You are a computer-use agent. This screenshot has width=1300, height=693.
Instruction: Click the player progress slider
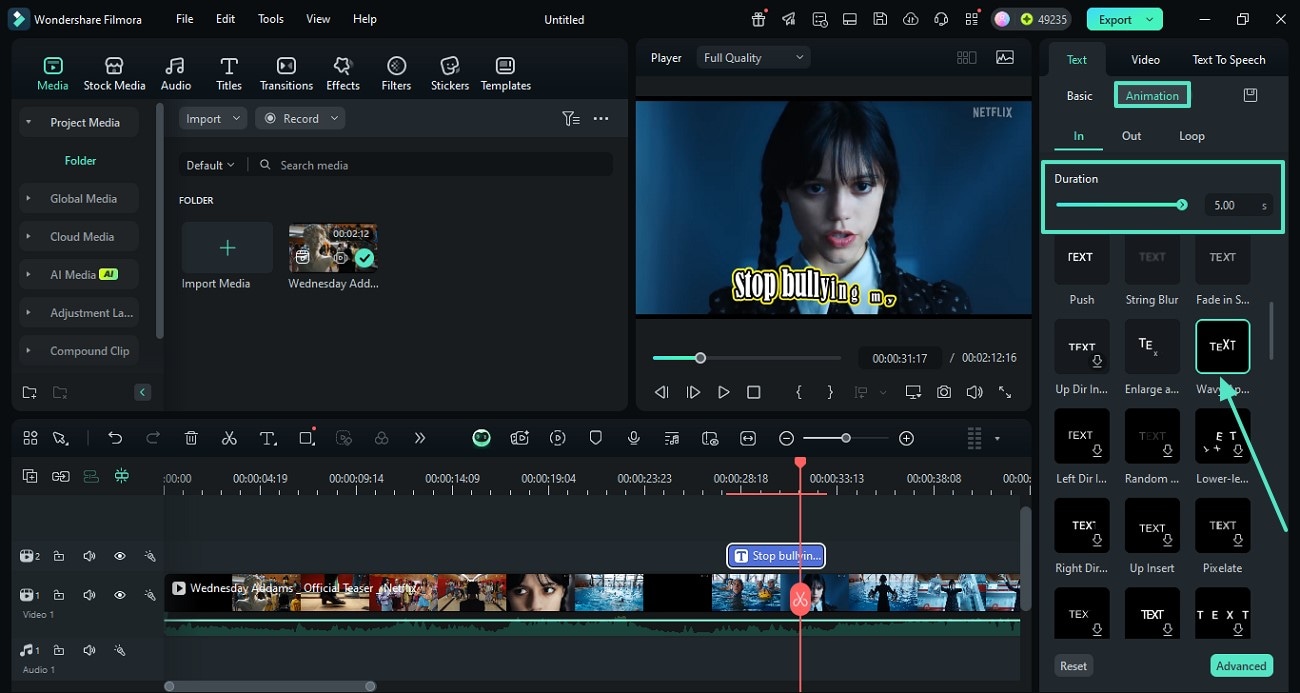(x=746, y=358)
